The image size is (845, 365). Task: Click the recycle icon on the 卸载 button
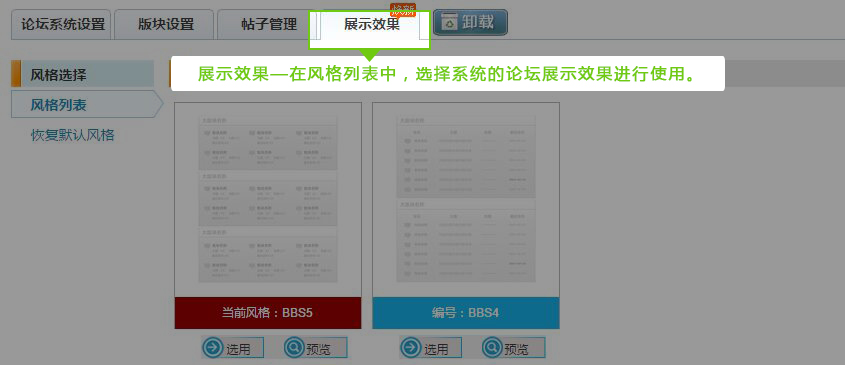(x=449, y=22)
